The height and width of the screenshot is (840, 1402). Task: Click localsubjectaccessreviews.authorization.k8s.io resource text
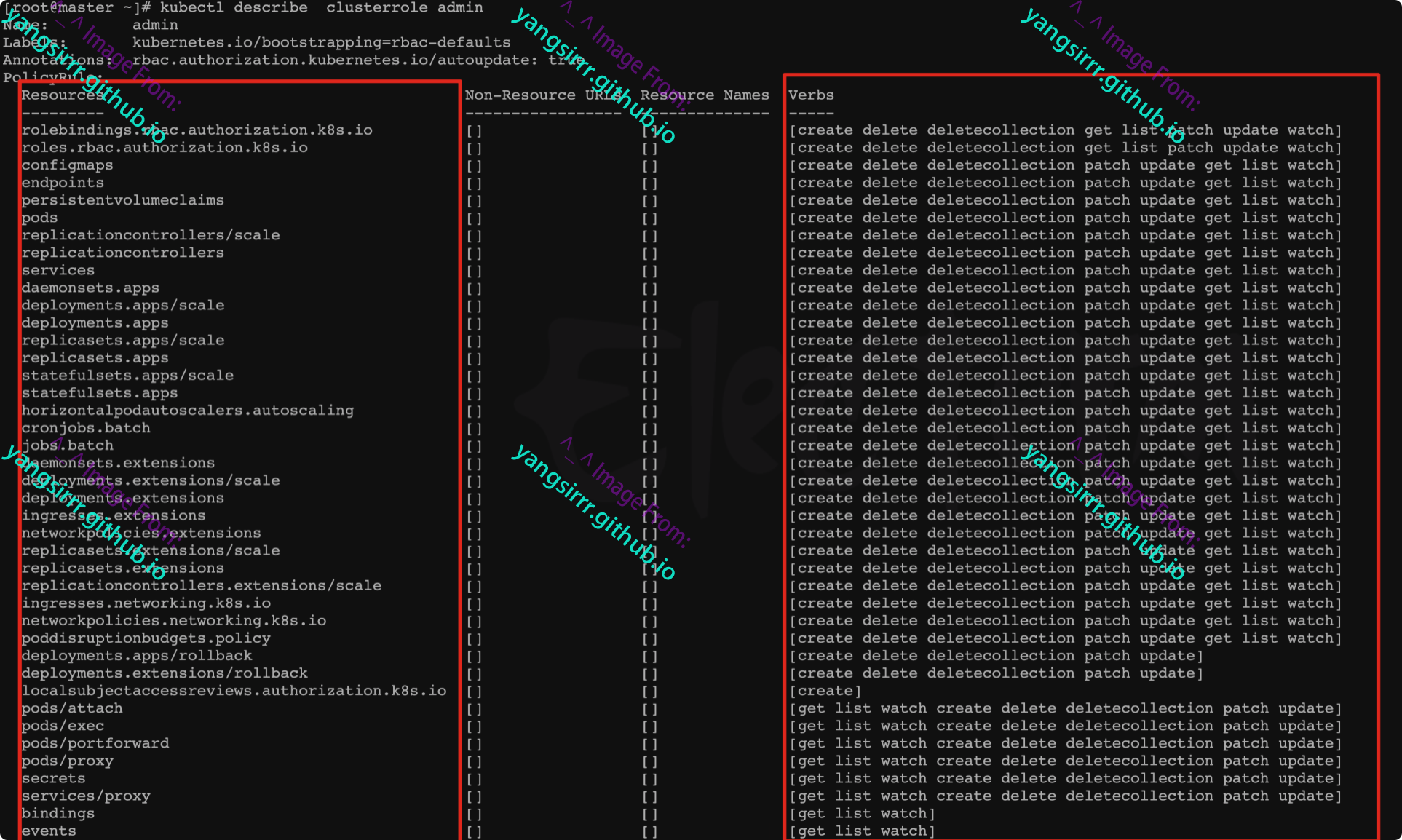[x=234, y=691]
